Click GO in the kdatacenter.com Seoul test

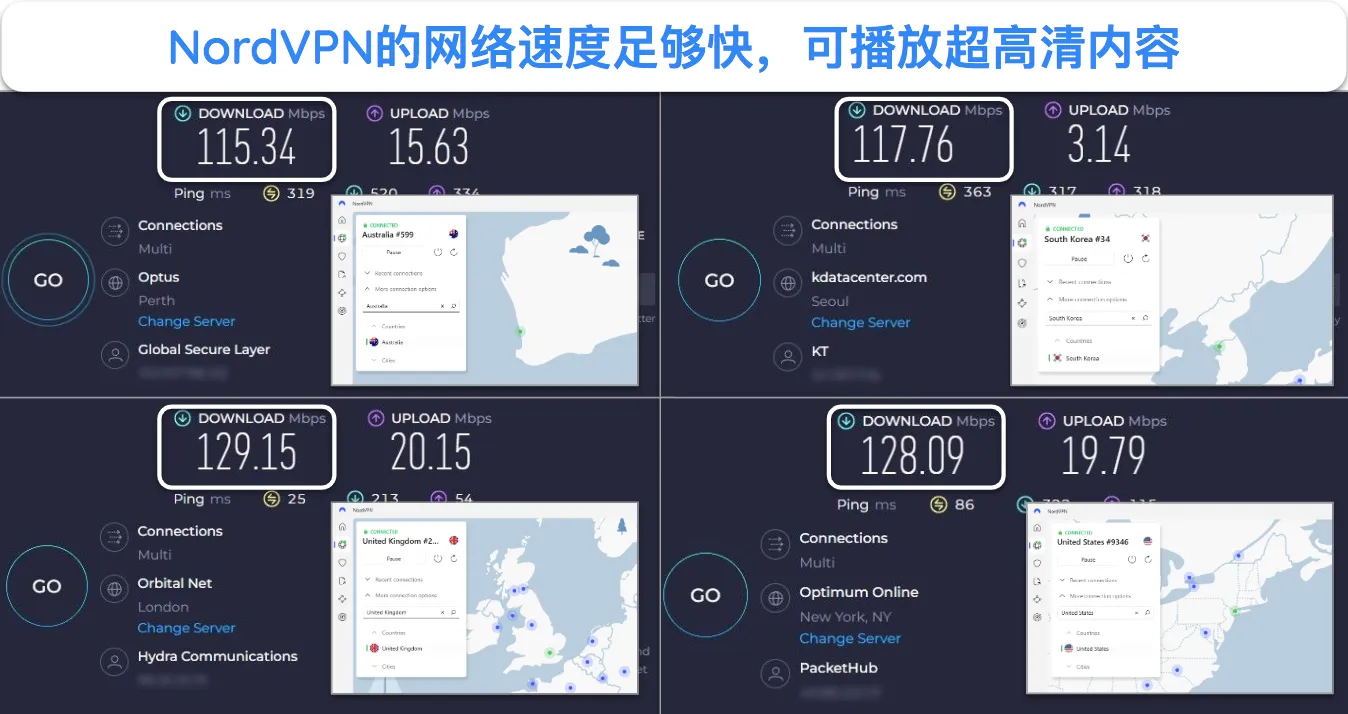pos(719,281)
